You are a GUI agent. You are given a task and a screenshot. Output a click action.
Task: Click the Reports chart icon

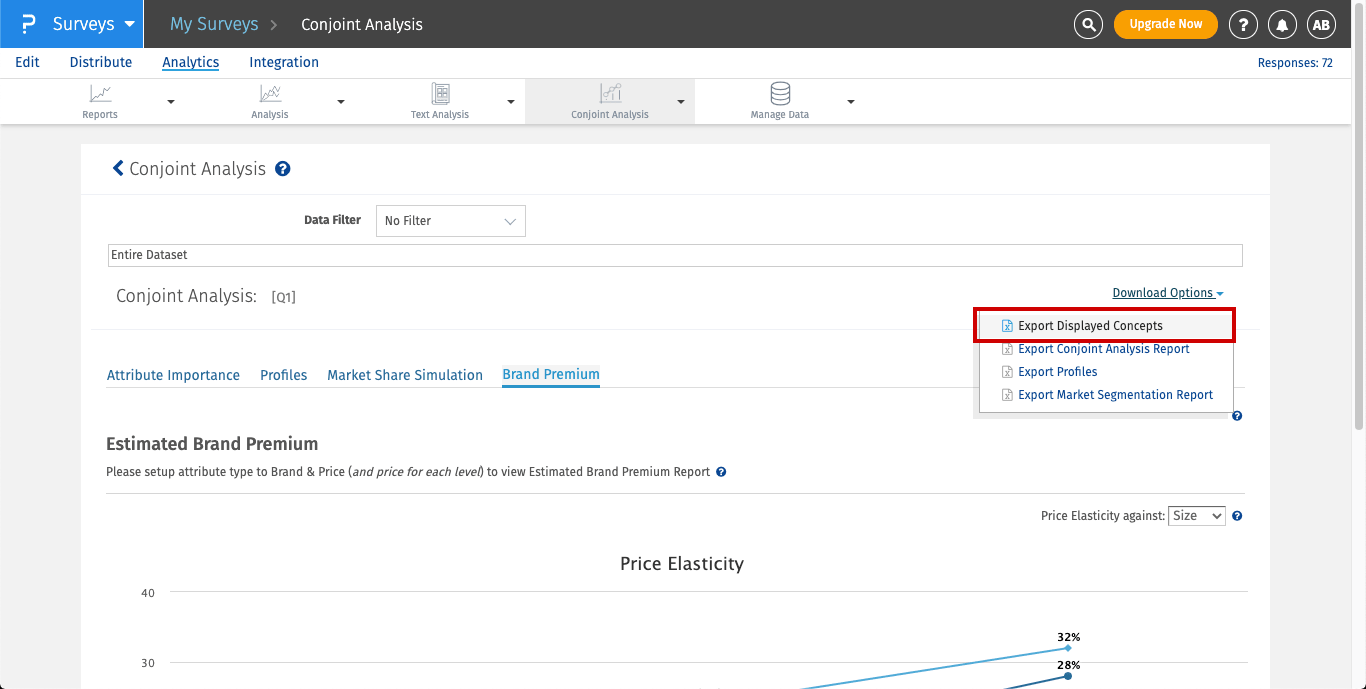click(100, 94)
